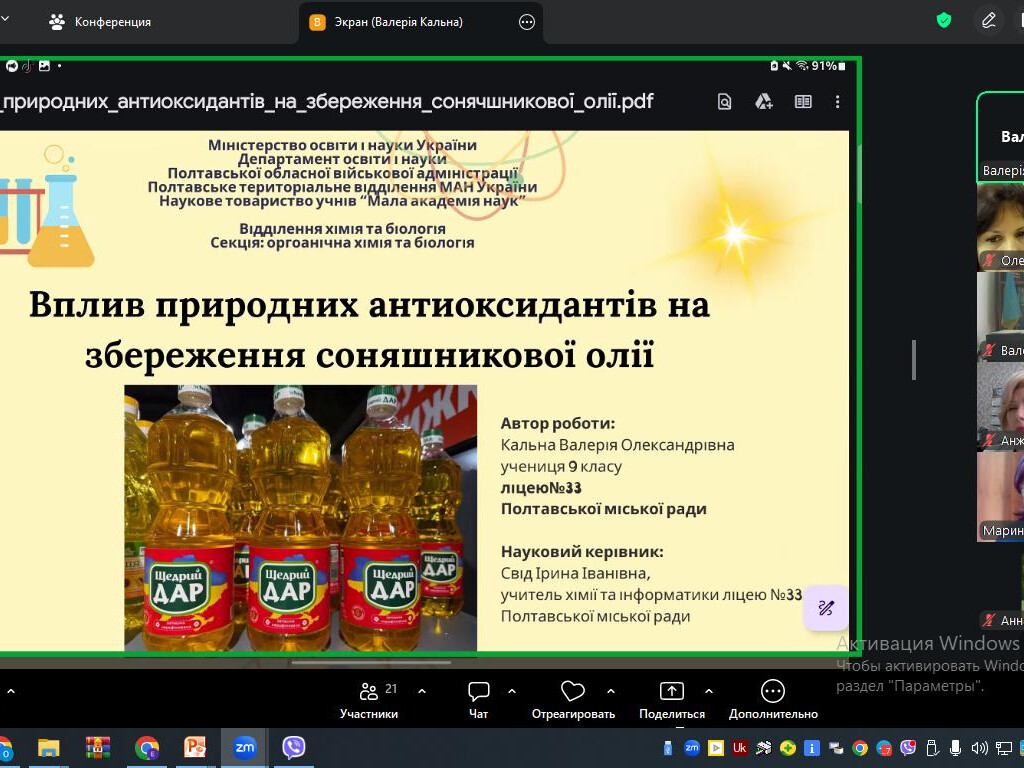Select the Оле participant video tile
The image size is (1024, 768).
1001,227
